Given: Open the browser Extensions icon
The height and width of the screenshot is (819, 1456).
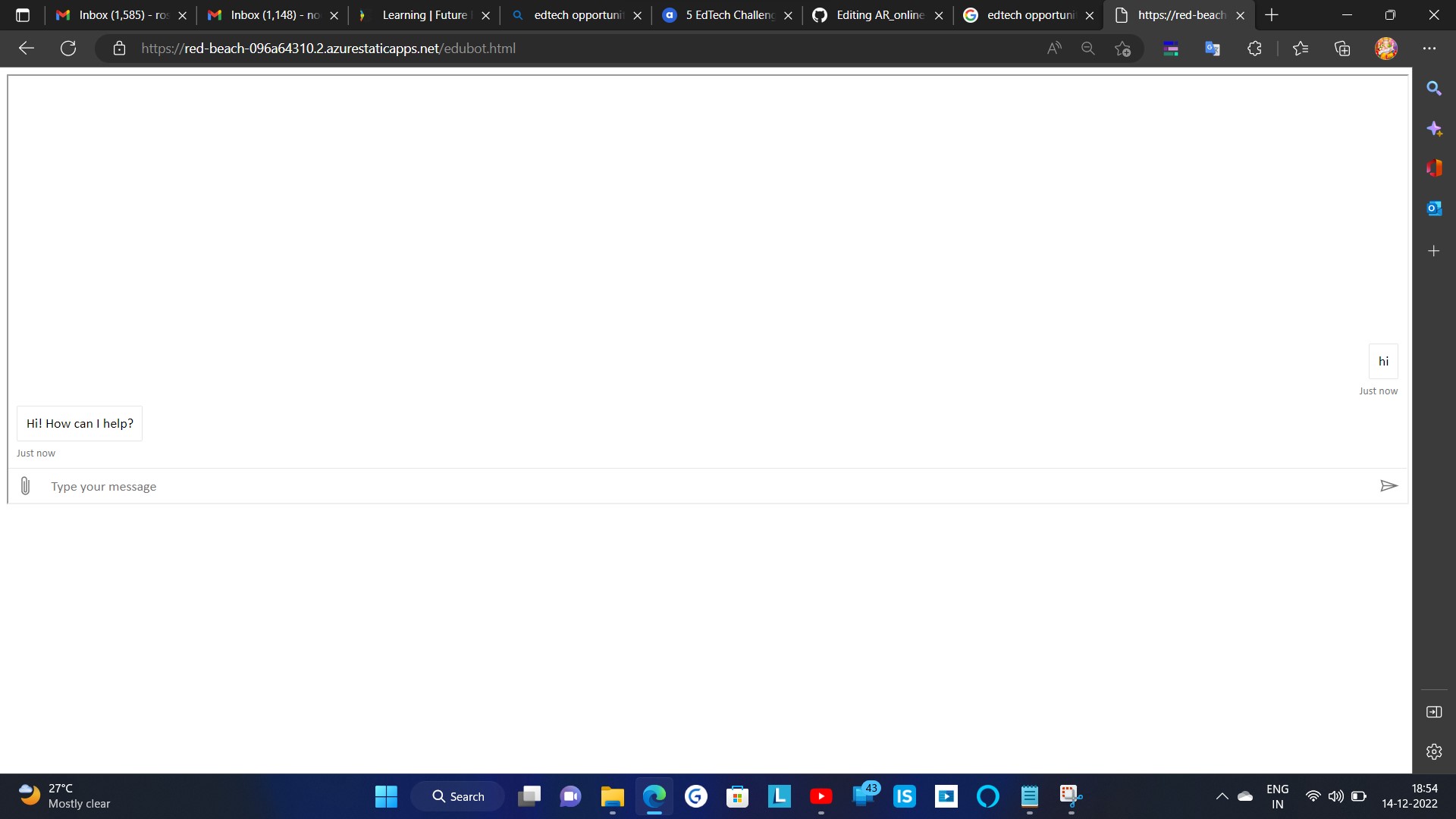Looking at the screenshot, I should click(x=1255, y=48).
